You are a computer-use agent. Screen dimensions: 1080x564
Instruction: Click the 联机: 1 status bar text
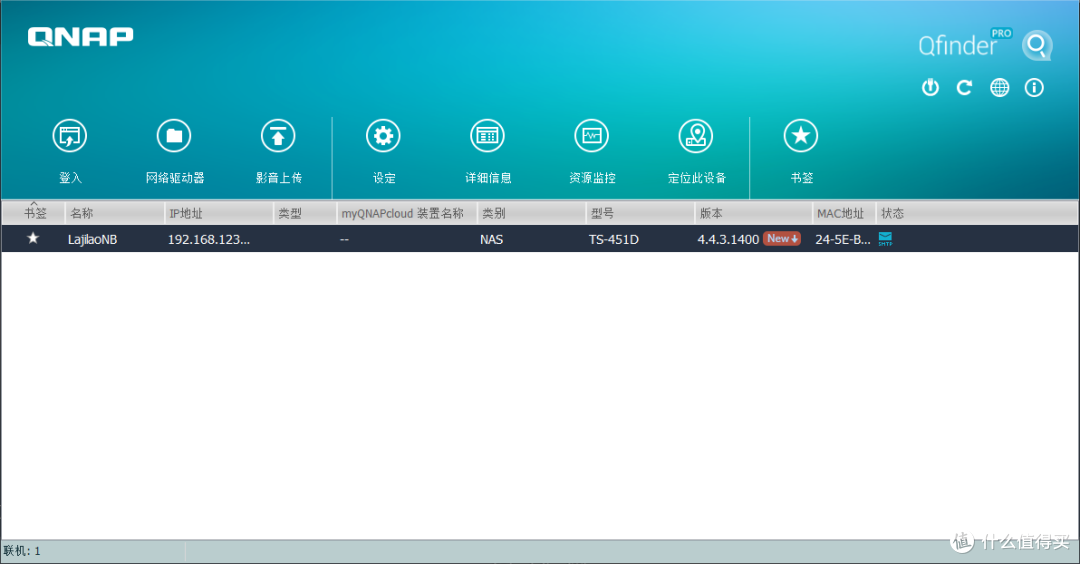pyautogui.click(x=22, y=551)
